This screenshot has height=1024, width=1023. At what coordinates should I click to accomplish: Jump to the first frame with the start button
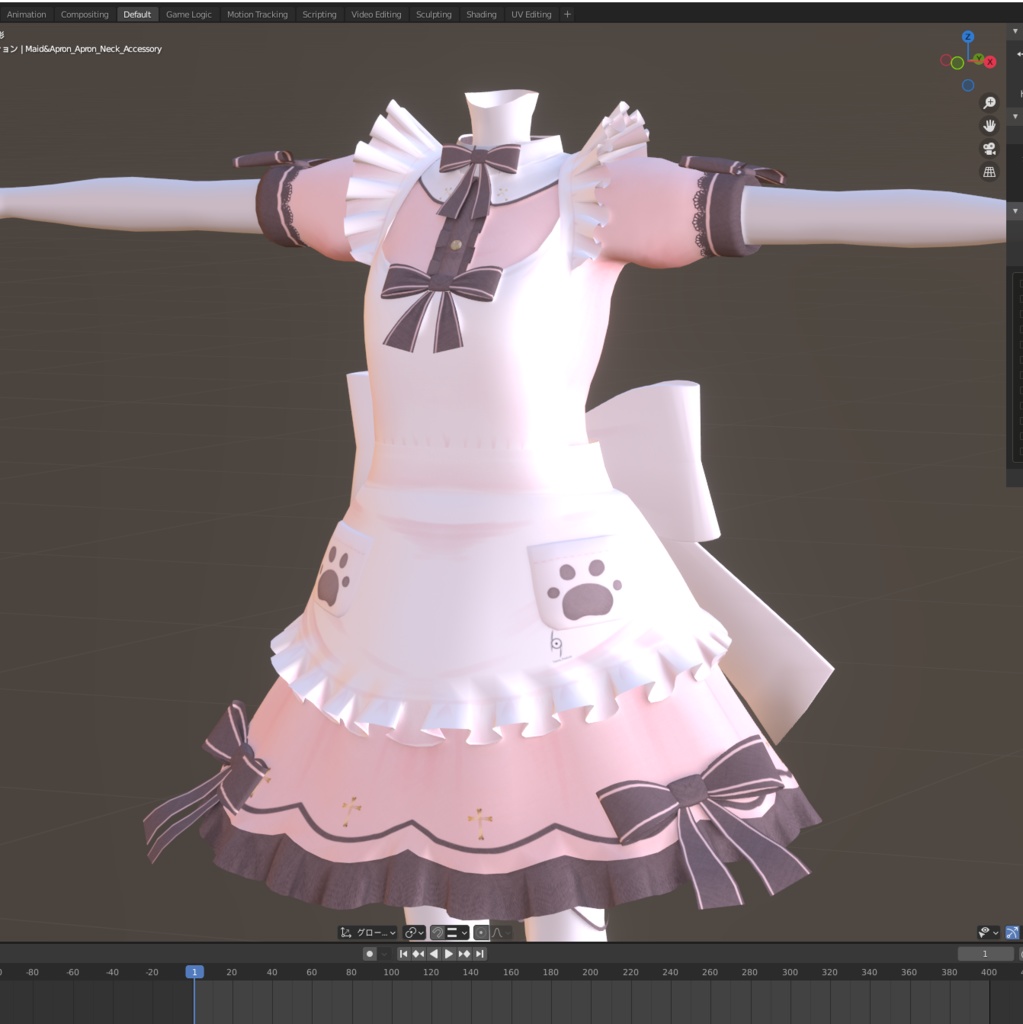point(404,953)
